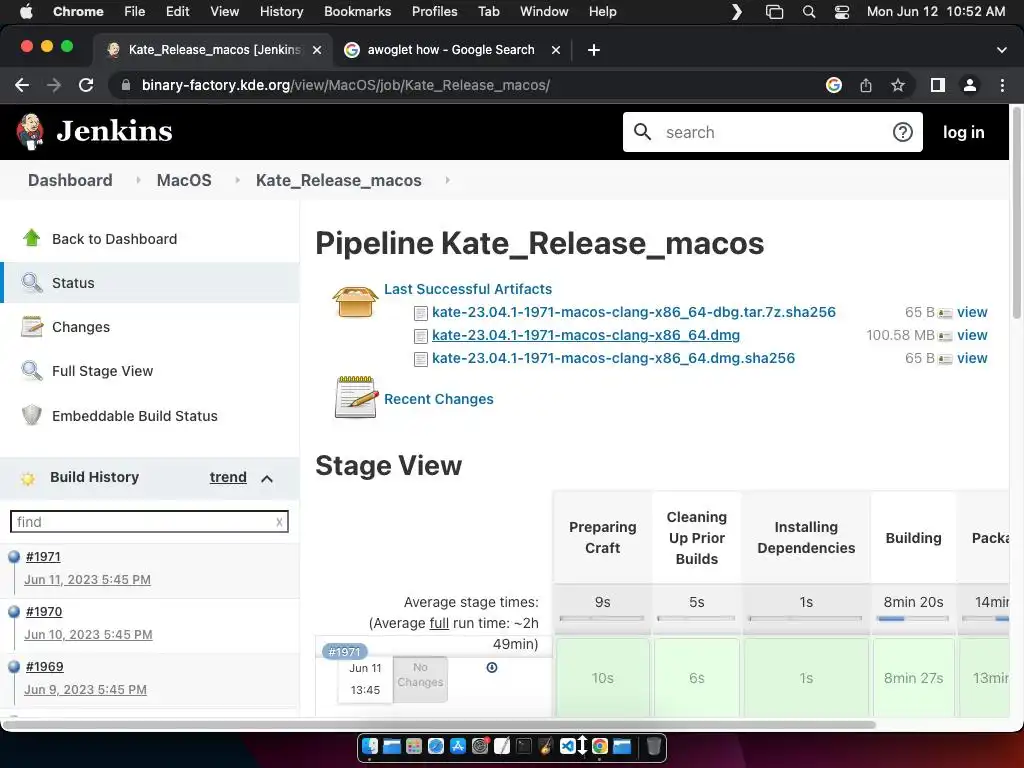This screenshot has height=768, width=1024.
Task: Open Finder from the Dock
Action: (370, 746)
